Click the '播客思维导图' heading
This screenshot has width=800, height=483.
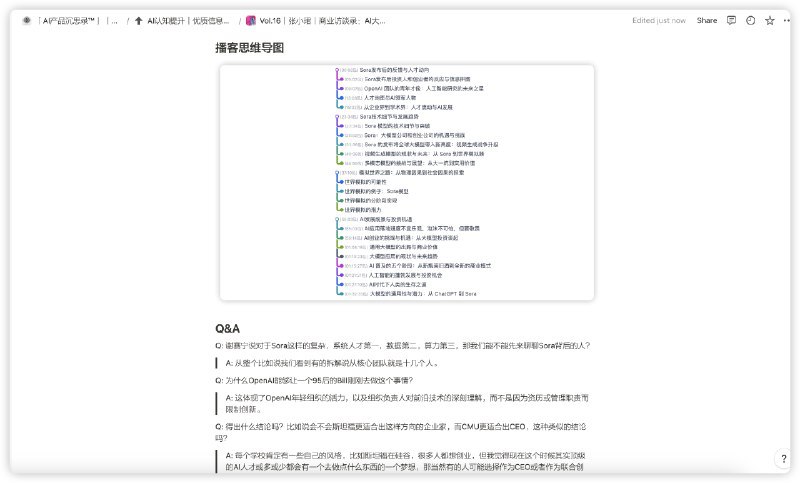(249, 48)
